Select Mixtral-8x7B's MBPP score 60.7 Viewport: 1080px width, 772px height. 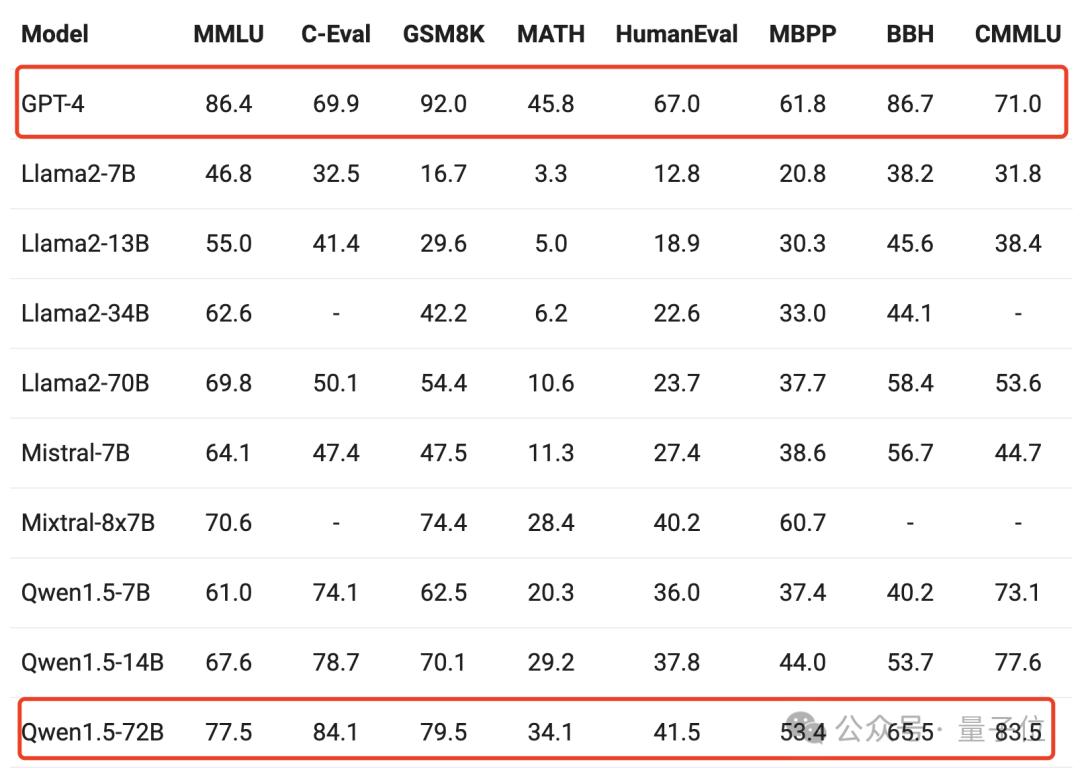tap(802, 523)
